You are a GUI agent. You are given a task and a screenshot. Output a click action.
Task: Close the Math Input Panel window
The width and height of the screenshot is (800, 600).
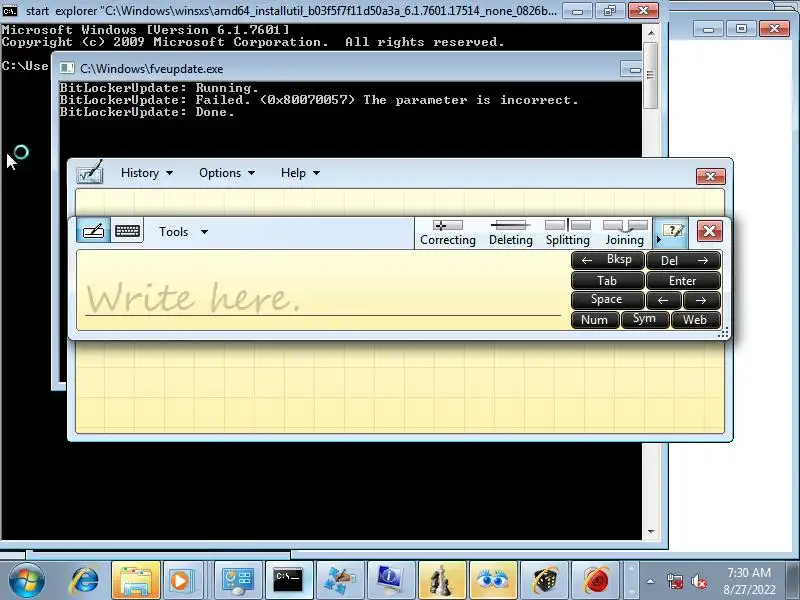click(x=710, y=176)
